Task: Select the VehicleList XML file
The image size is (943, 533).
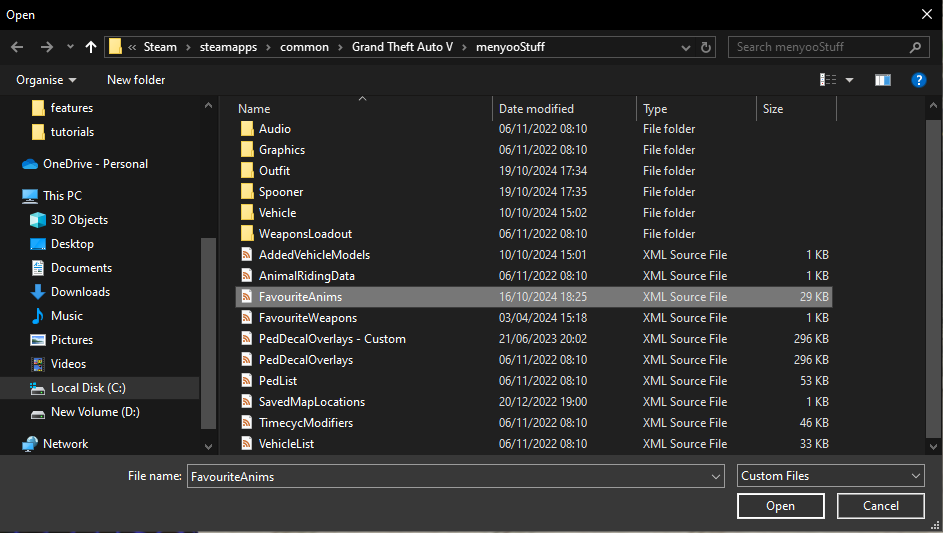Action: (x=286, y=444)
